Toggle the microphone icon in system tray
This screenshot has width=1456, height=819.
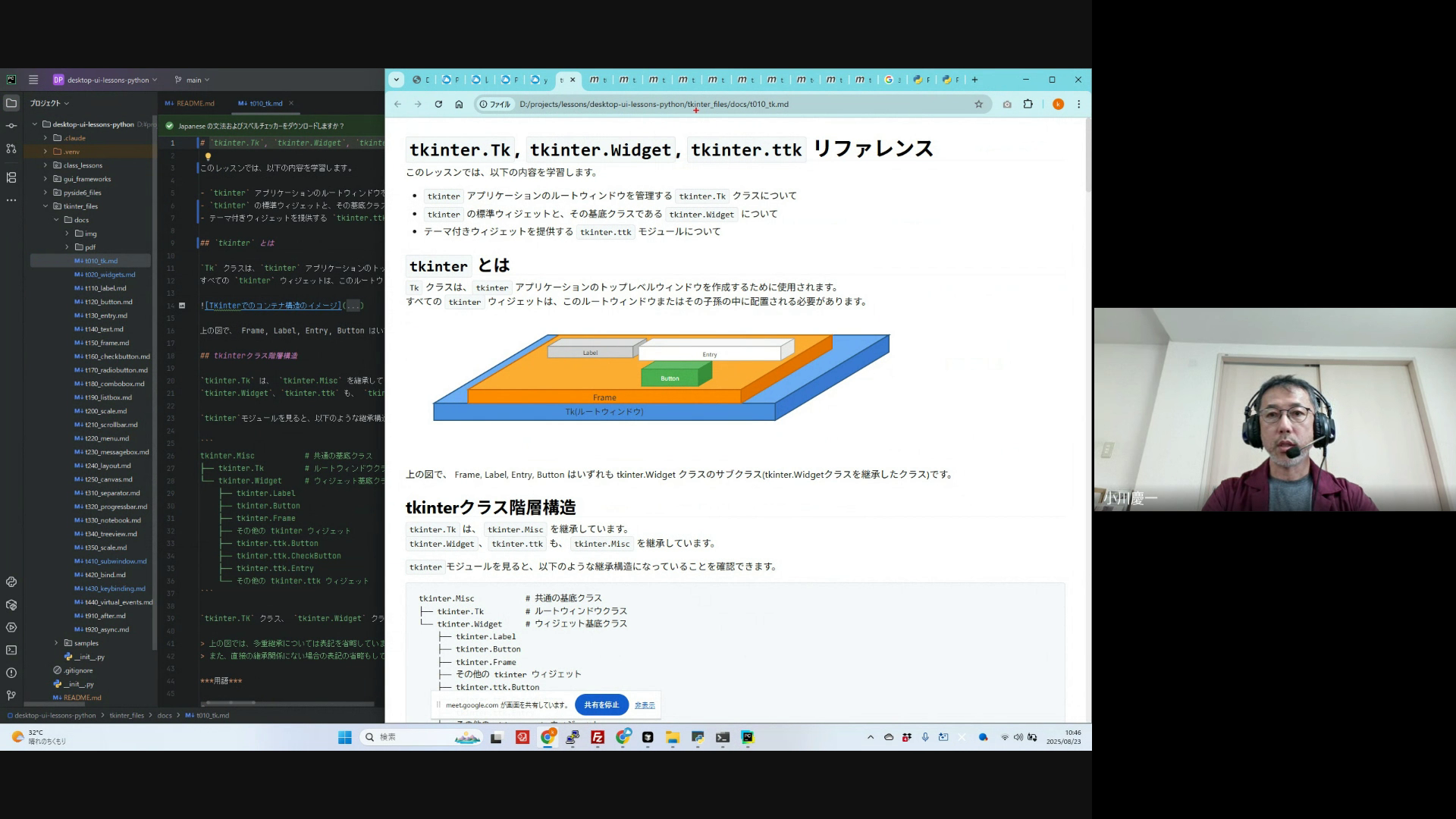pos(925,737)
